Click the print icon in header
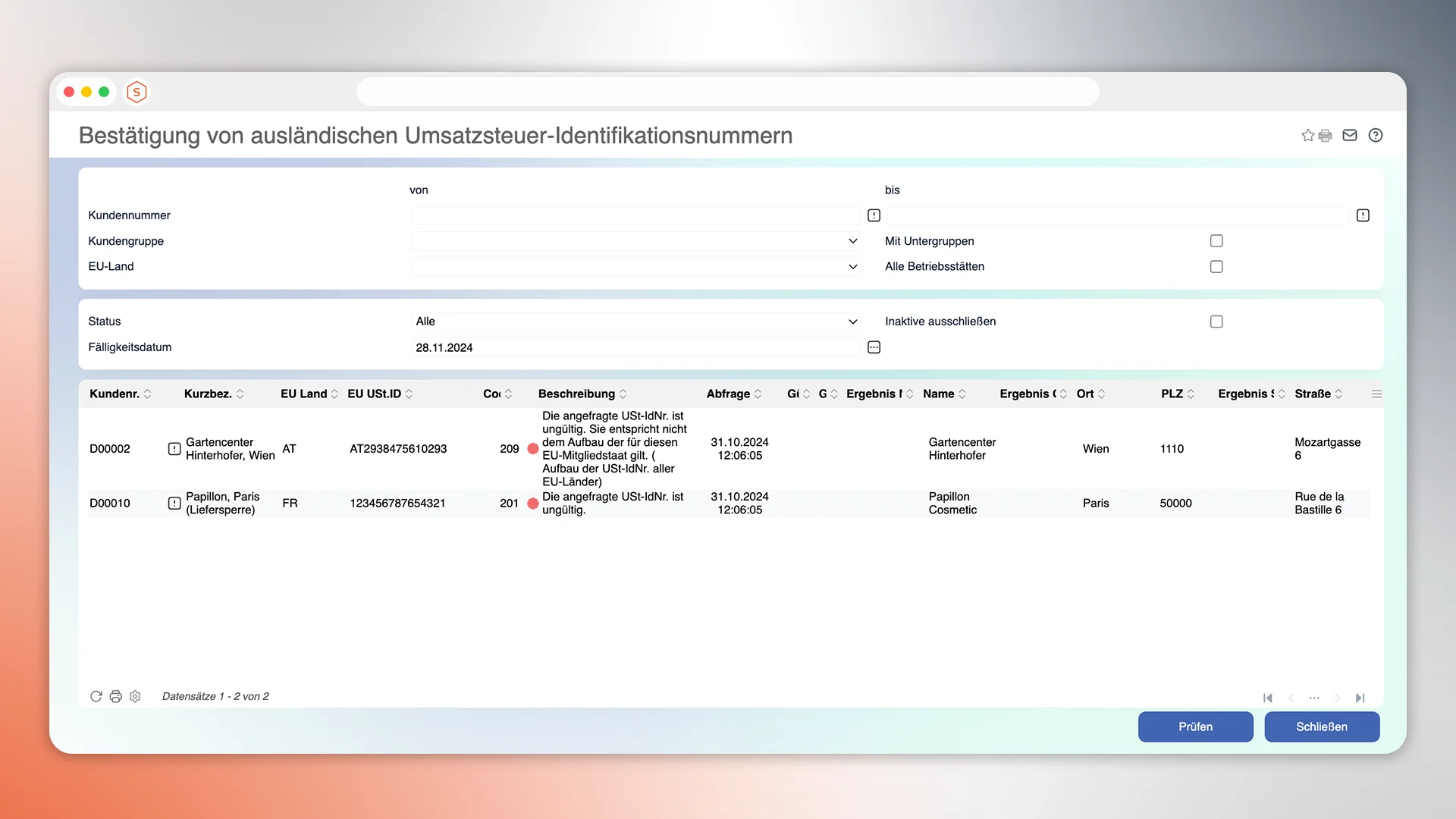1456x819 pixels. point(1325,136)
